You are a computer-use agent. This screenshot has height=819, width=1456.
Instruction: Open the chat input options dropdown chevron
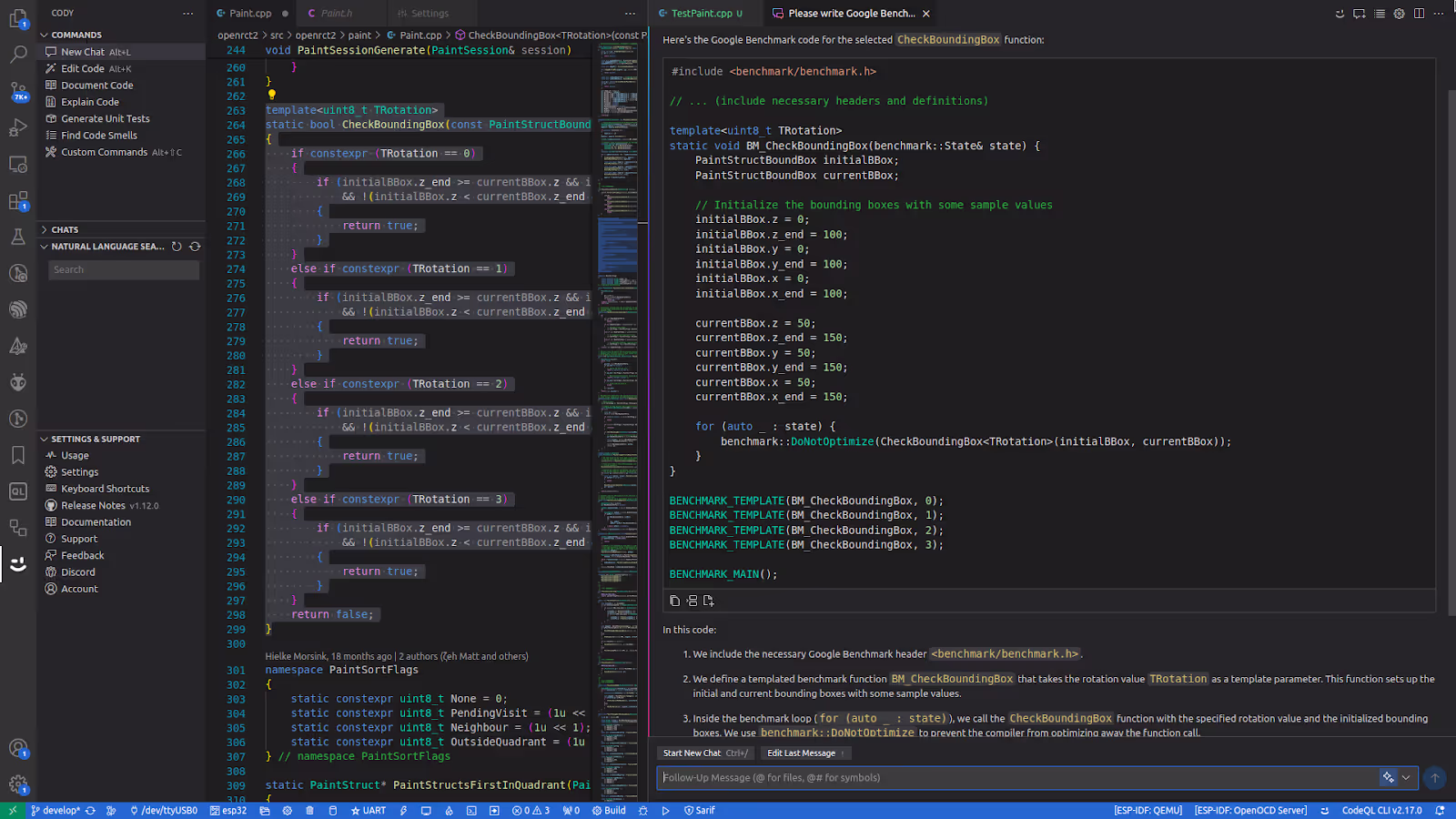[1407, 777]
